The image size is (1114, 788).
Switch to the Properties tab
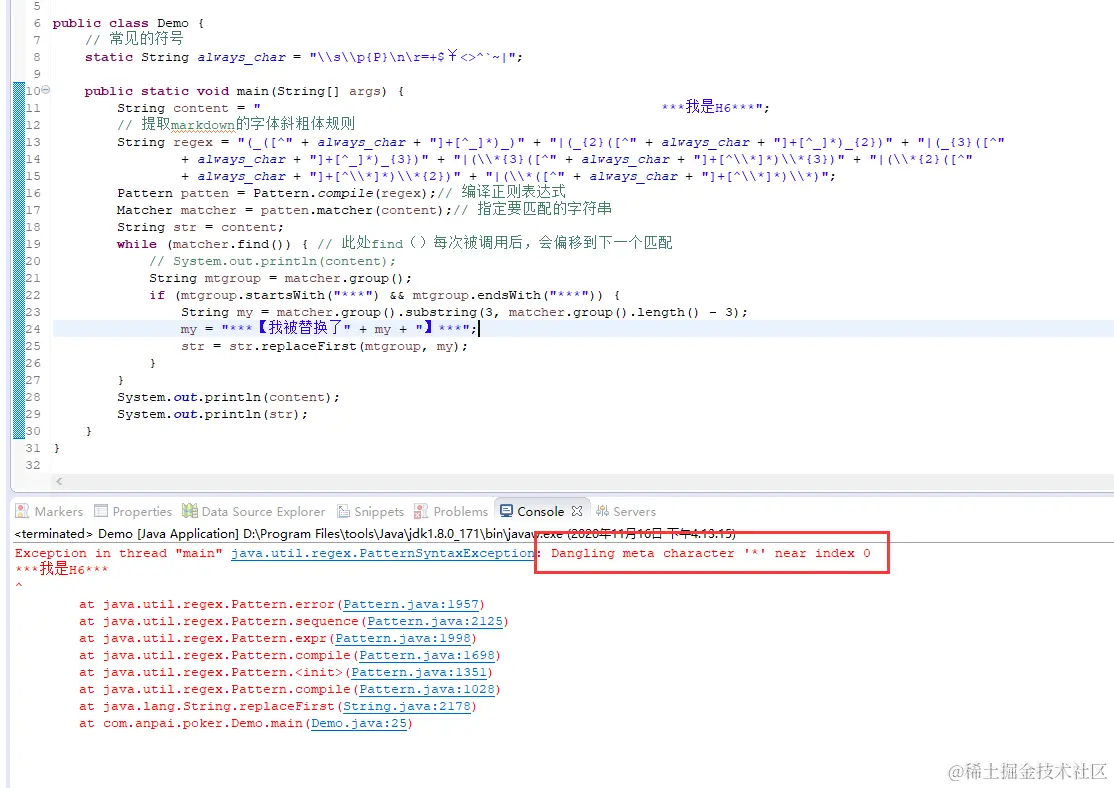tap(133, 512)
